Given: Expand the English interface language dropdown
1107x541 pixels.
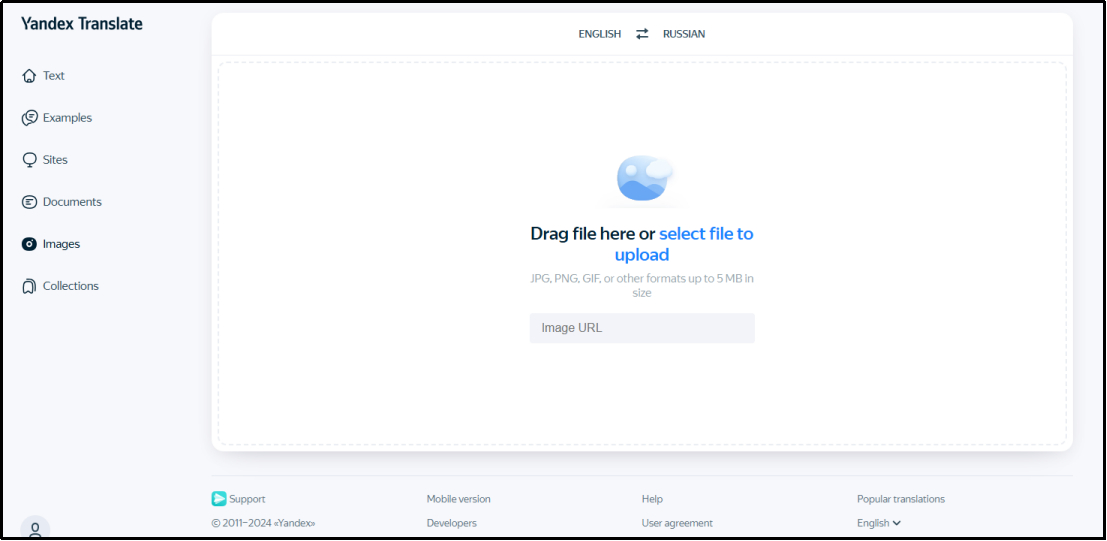Looking at the screenshot, I should (879, 523).
